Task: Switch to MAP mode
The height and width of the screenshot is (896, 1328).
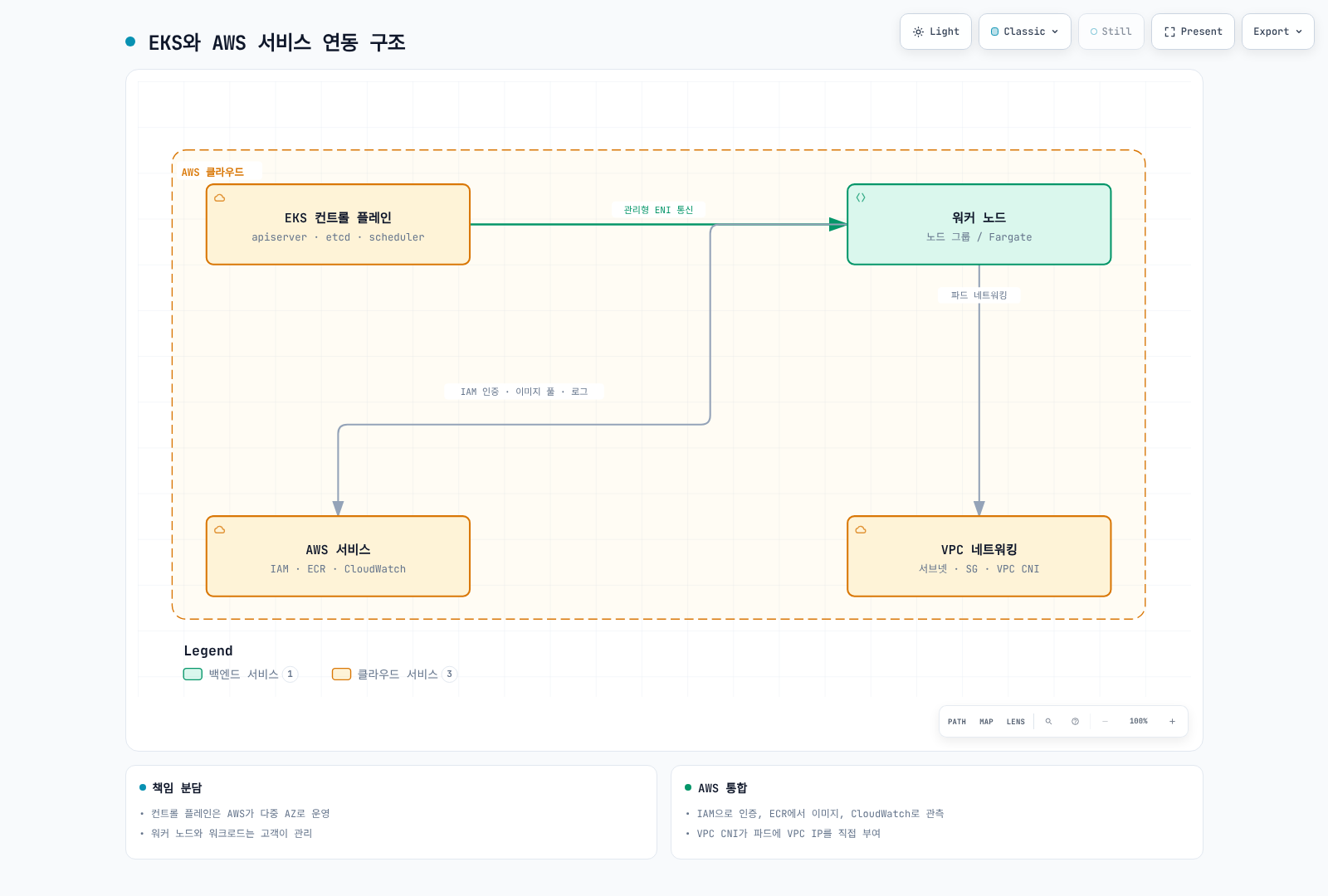Action: coord(986,722)
